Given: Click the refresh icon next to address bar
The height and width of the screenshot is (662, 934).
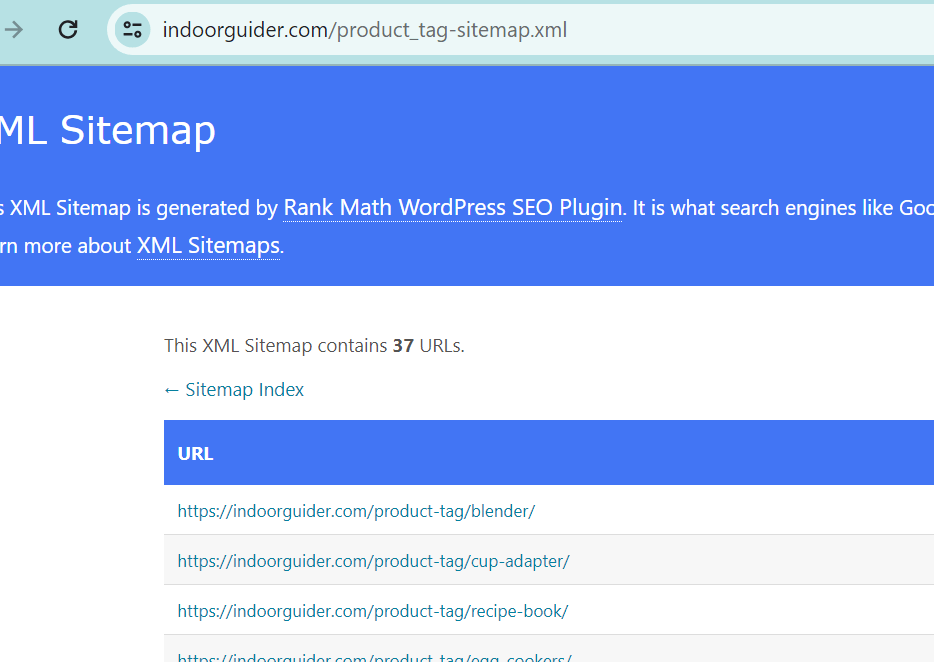Looking at the screenshot, I should (x=67, y=29).
